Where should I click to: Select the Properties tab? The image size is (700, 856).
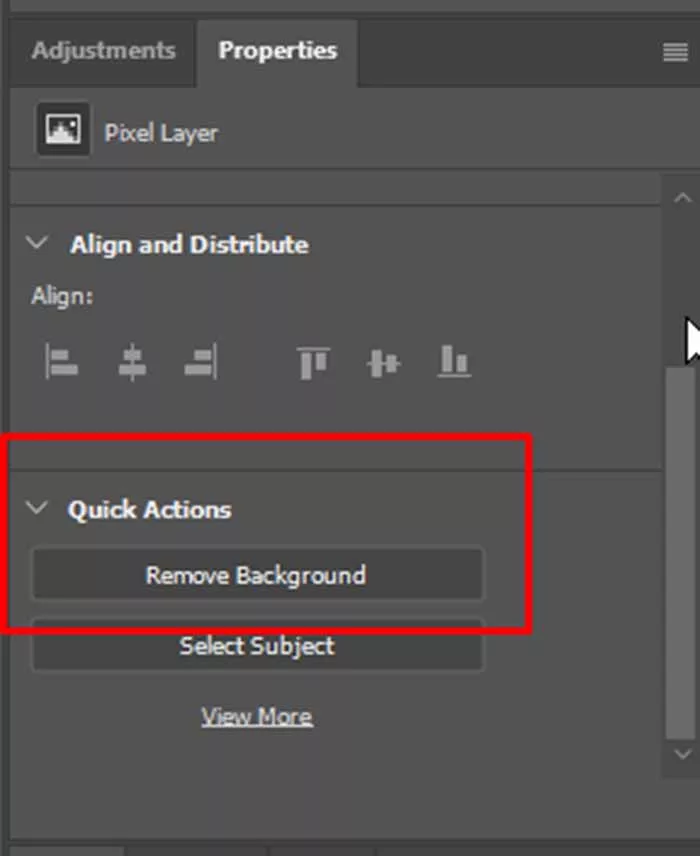tap(277, 51)
